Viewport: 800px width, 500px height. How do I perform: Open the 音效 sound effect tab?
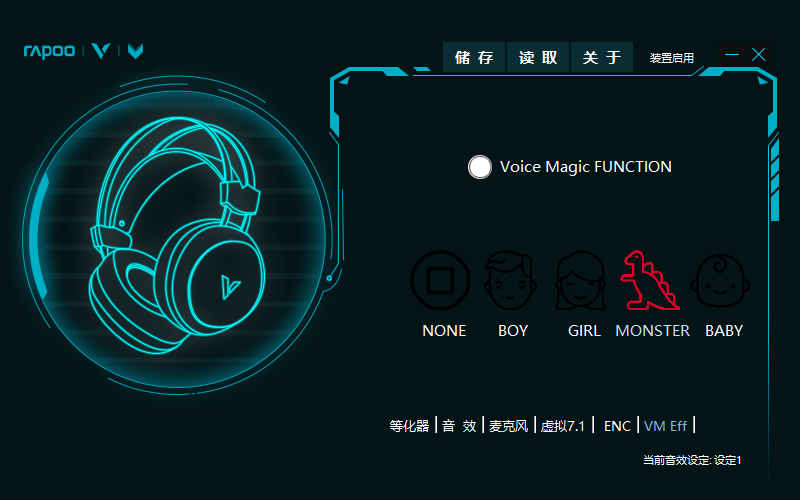tap(459, 426)
